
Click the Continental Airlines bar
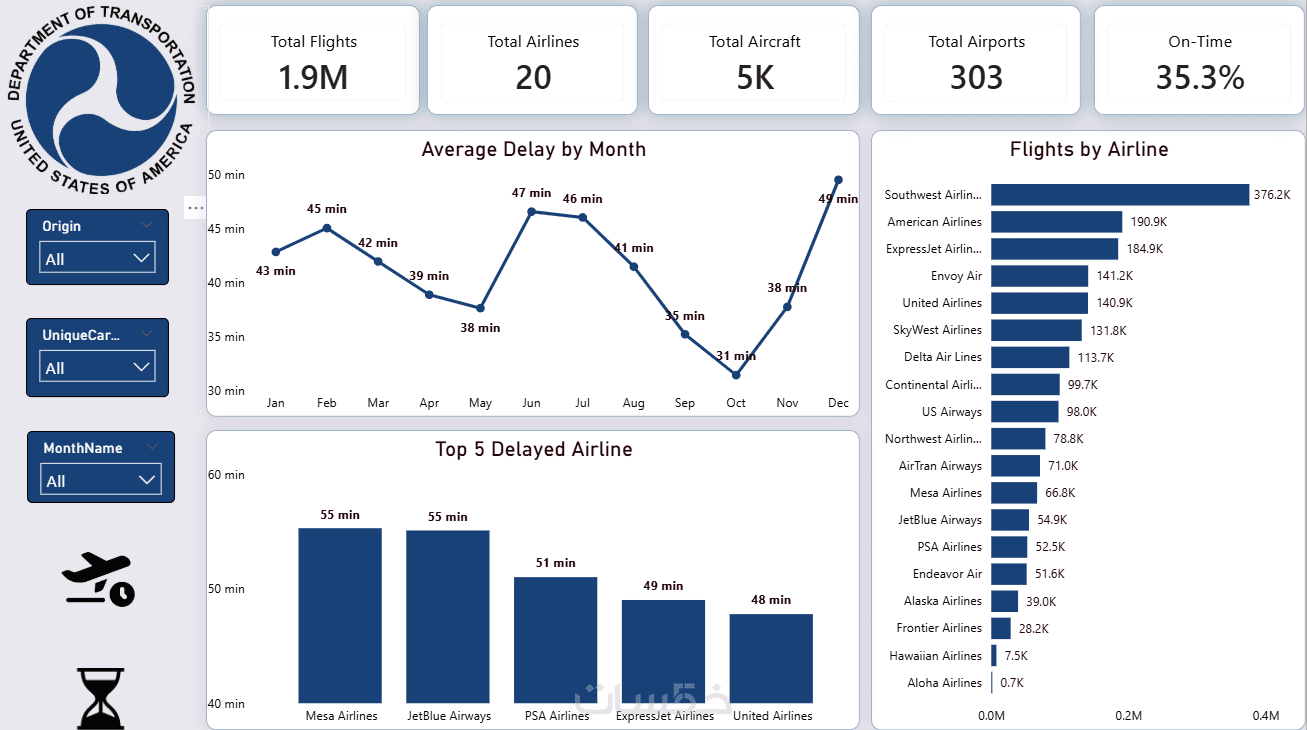(x=1025, y=385)
